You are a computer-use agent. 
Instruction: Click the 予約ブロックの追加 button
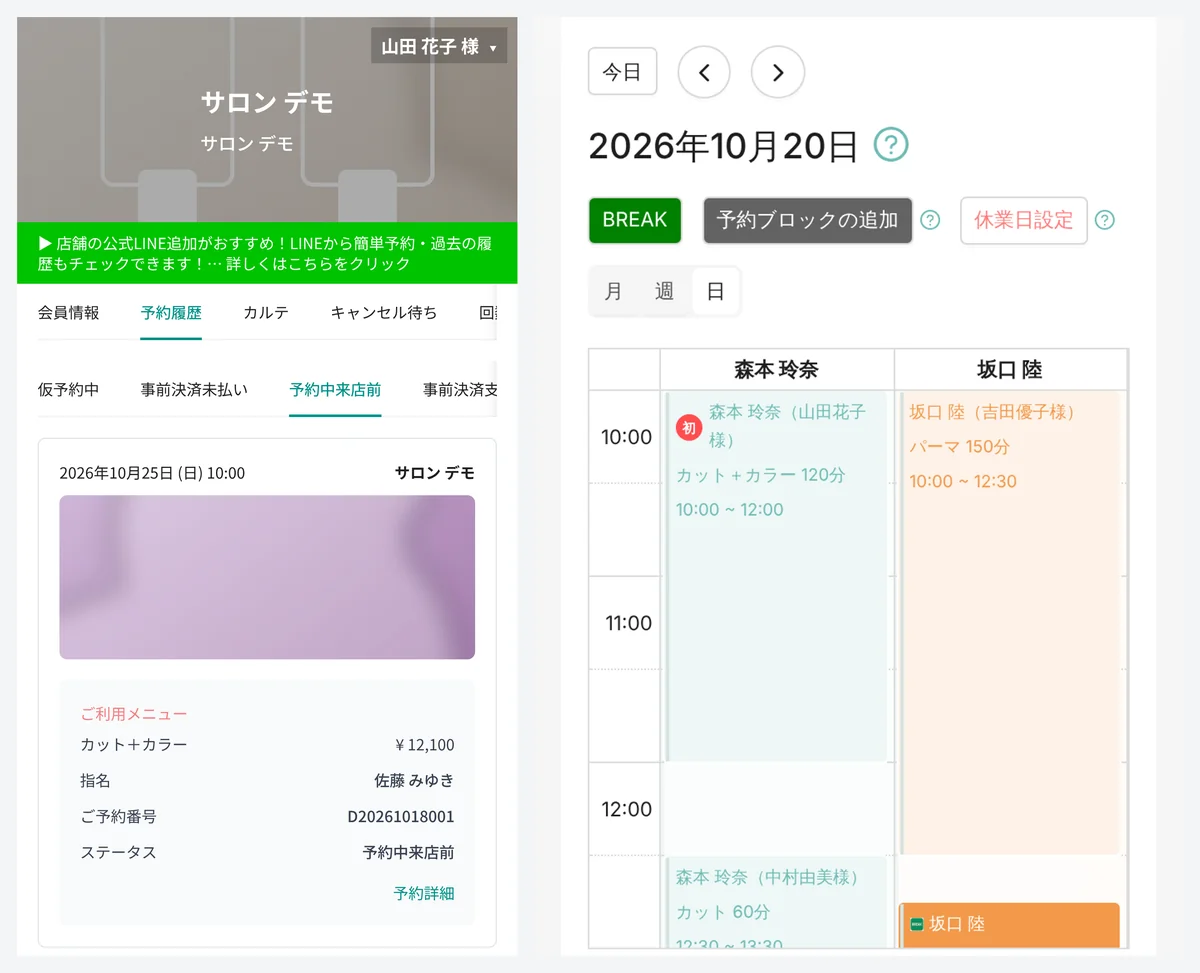point(808,220)
